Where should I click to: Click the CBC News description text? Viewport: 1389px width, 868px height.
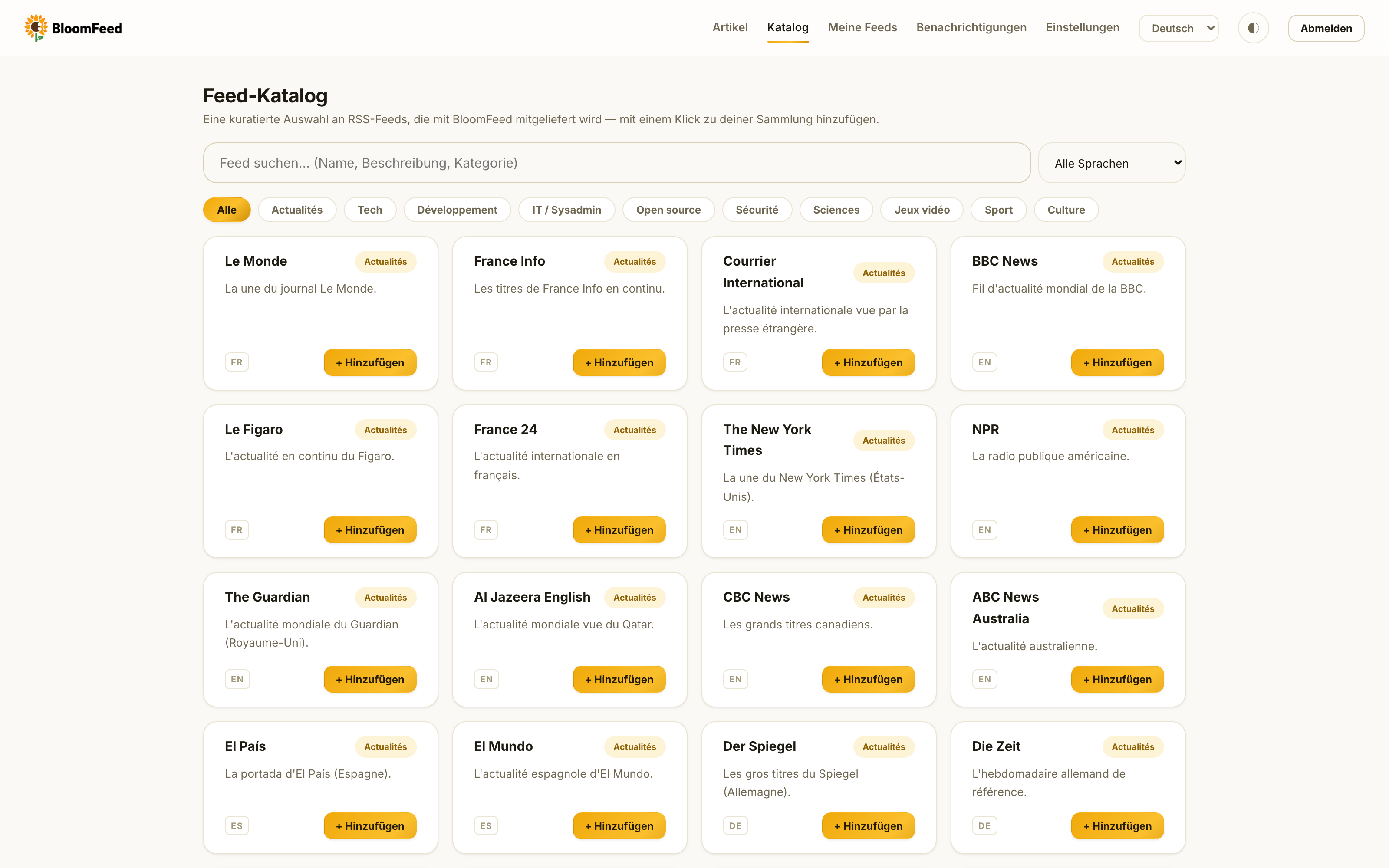(797, 625)
